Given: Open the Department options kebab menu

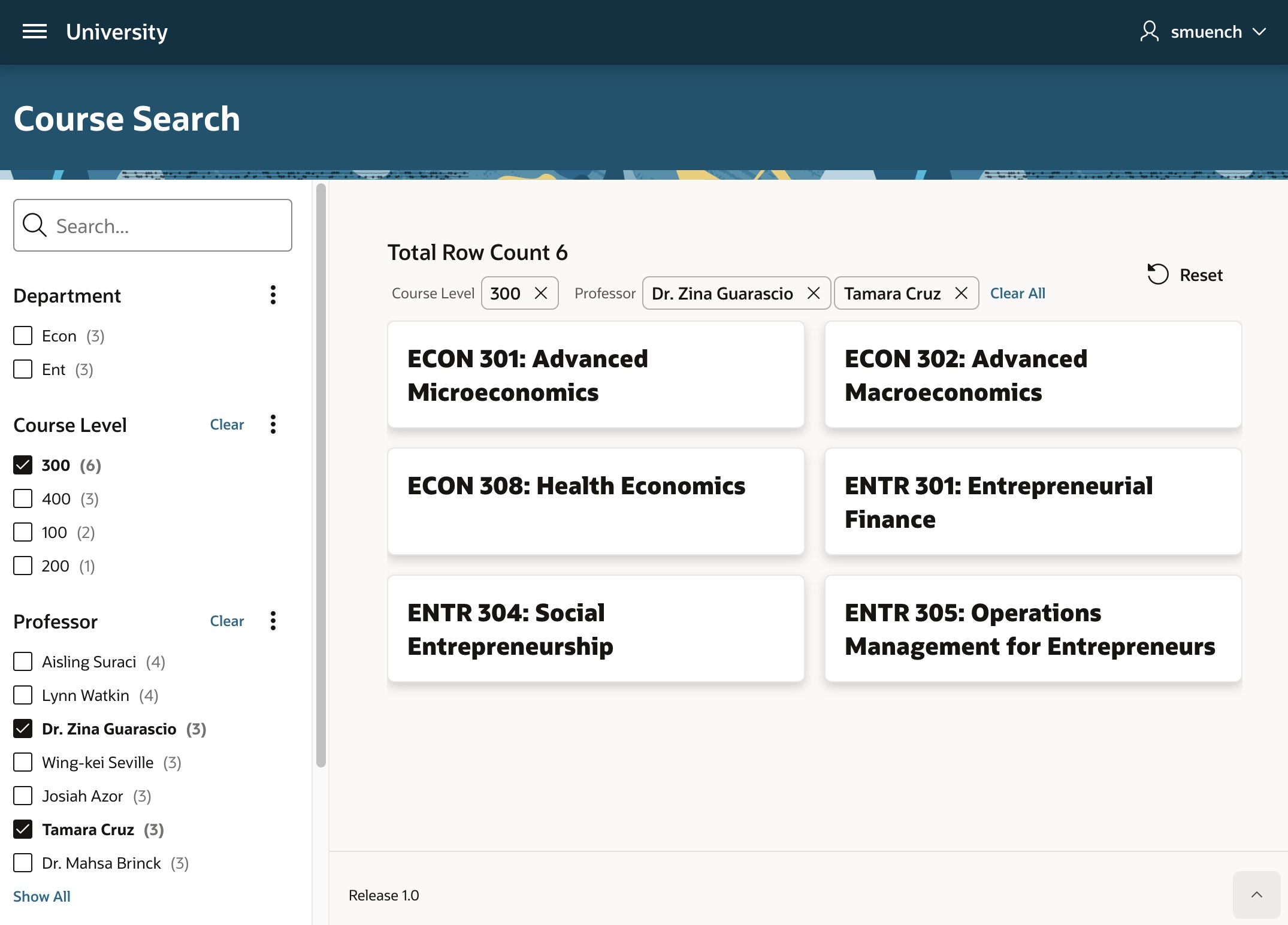Looking at the screenshot, I should point(273,295).
